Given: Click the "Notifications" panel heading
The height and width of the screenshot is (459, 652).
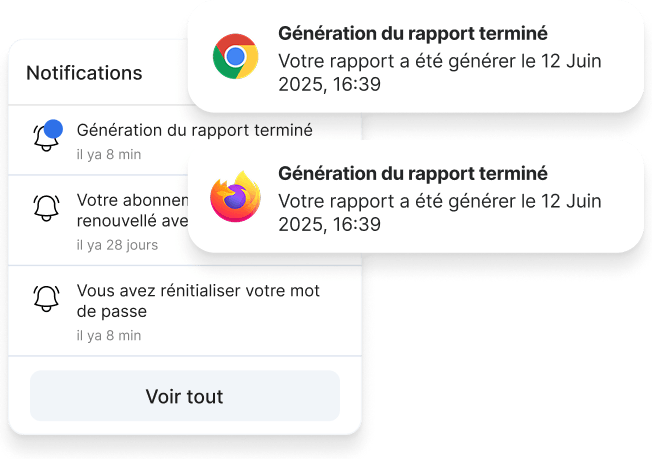Looking at the screenshot, I should (x=84, y=73).
